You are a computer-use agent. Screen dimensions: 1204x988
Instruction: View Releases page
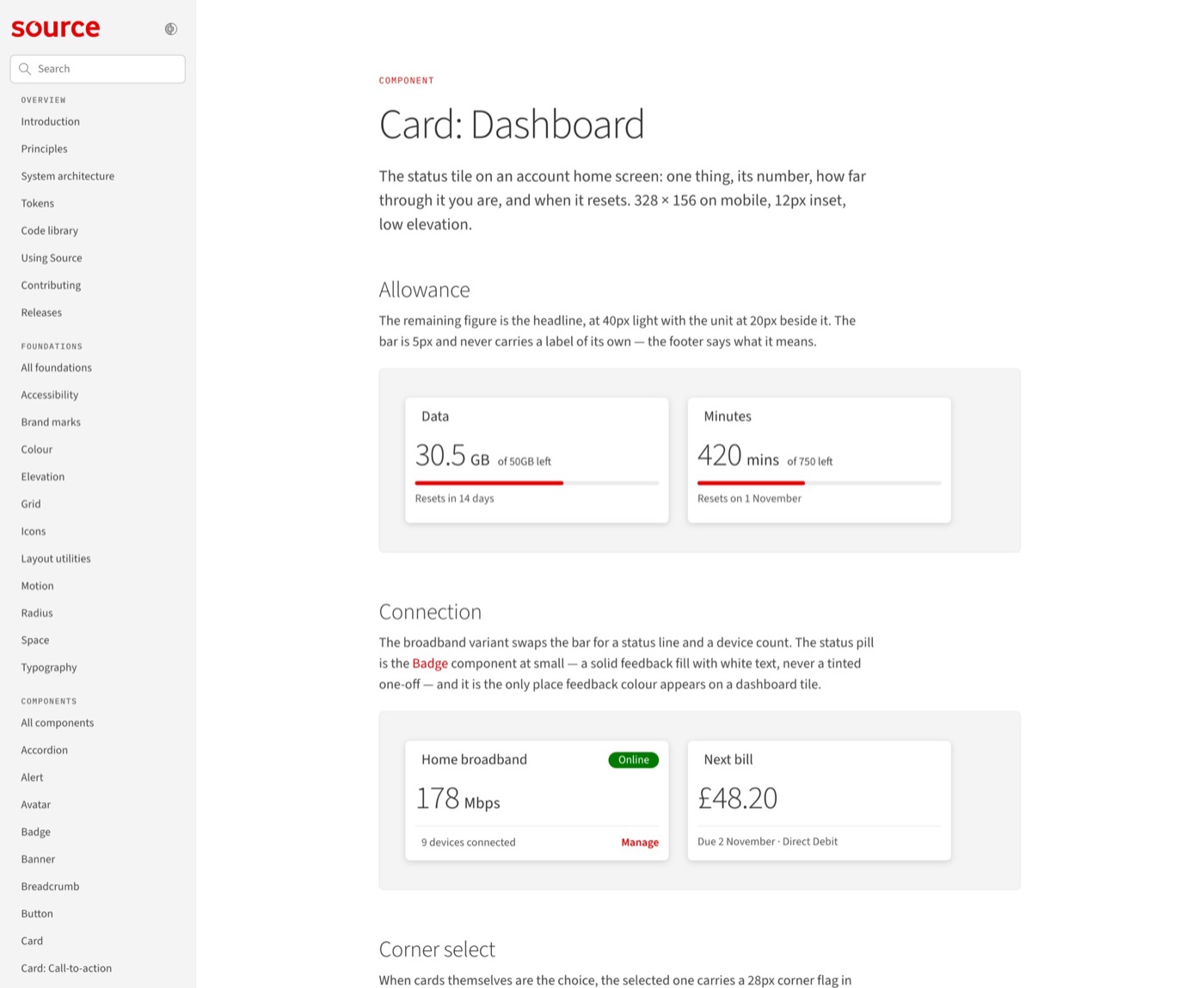(x=42, y=313)
